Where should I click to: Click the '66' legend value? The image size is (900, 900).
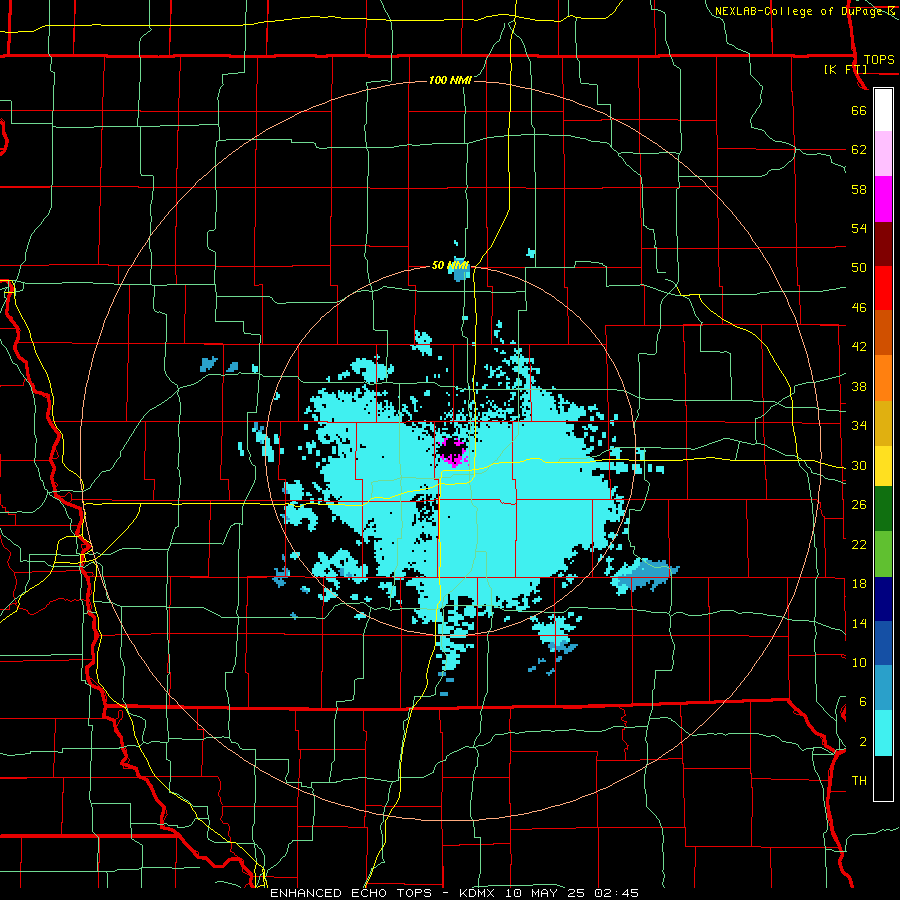tap(859, 110)
